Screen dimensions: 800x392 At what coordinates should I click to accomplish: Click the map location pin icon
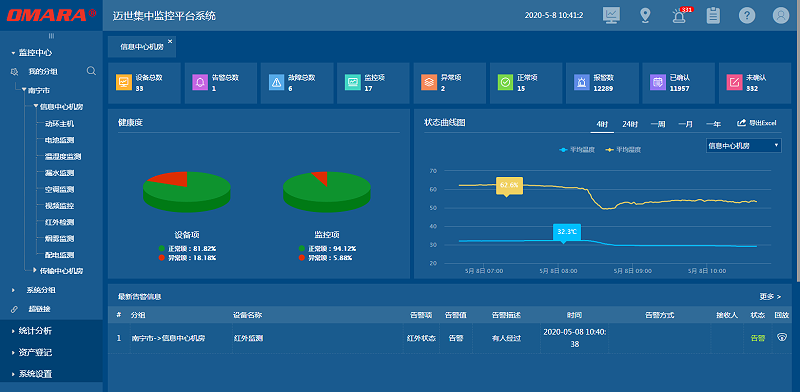click(645, 15)
